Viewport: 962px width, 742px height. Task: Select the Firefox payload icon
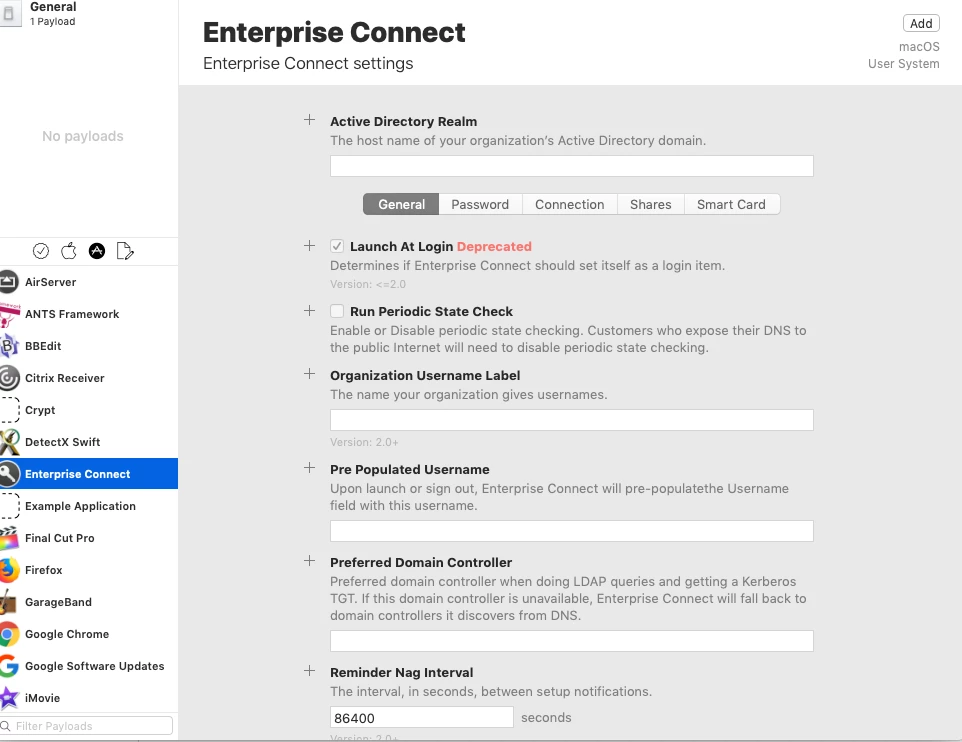10,570
